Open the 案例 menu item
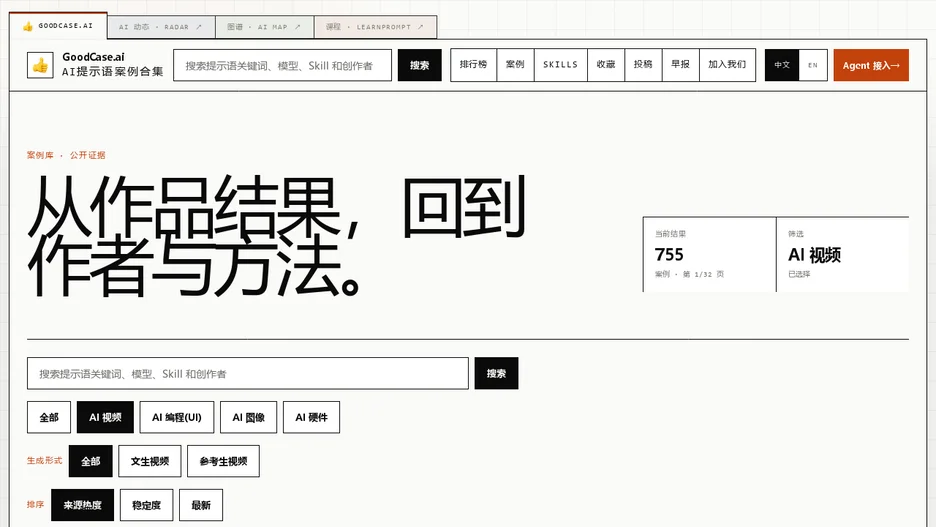Image resolution: width=936 pixels, height=527 pixels. pos(515,64)
